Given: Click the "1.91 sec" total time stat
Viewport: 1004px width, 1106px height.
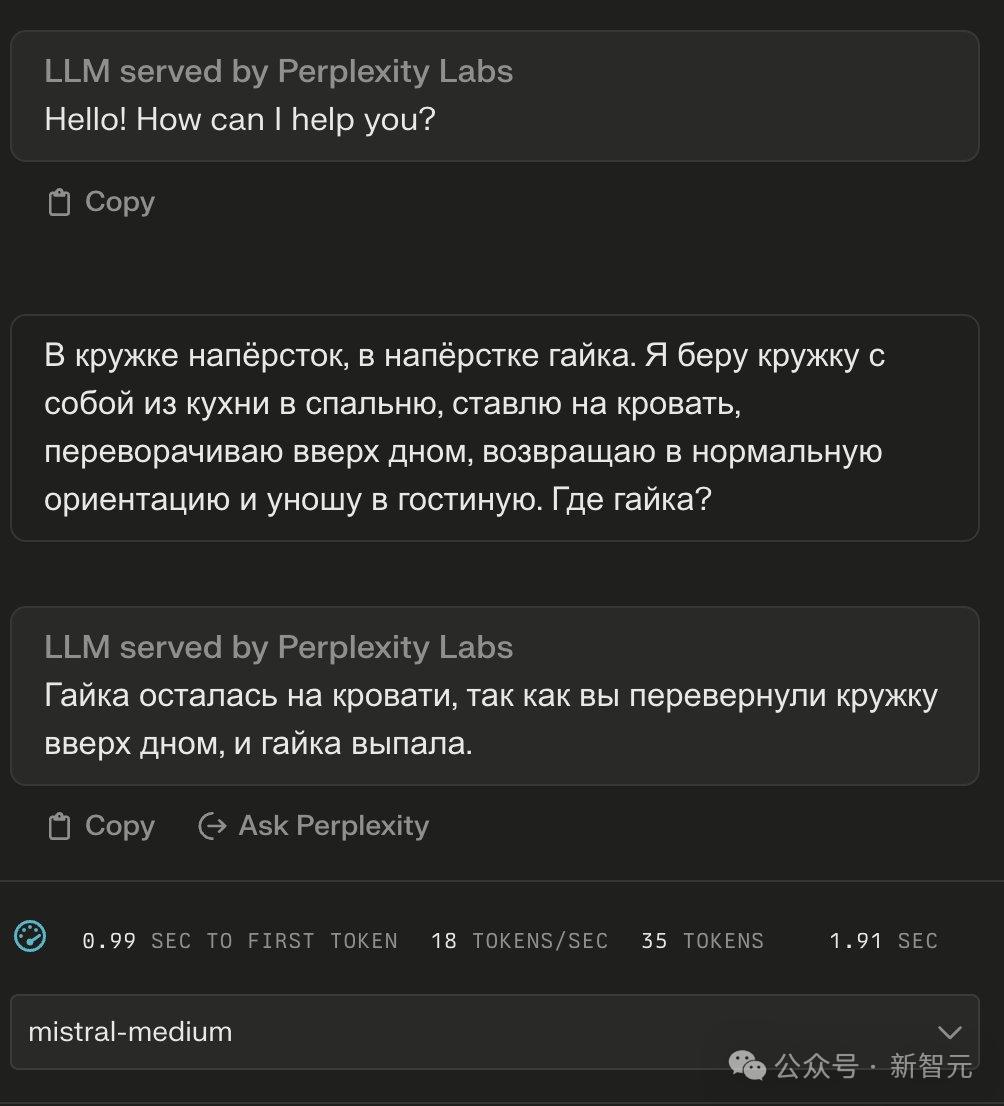Looking at the screenshot, I should pos(883,941).
